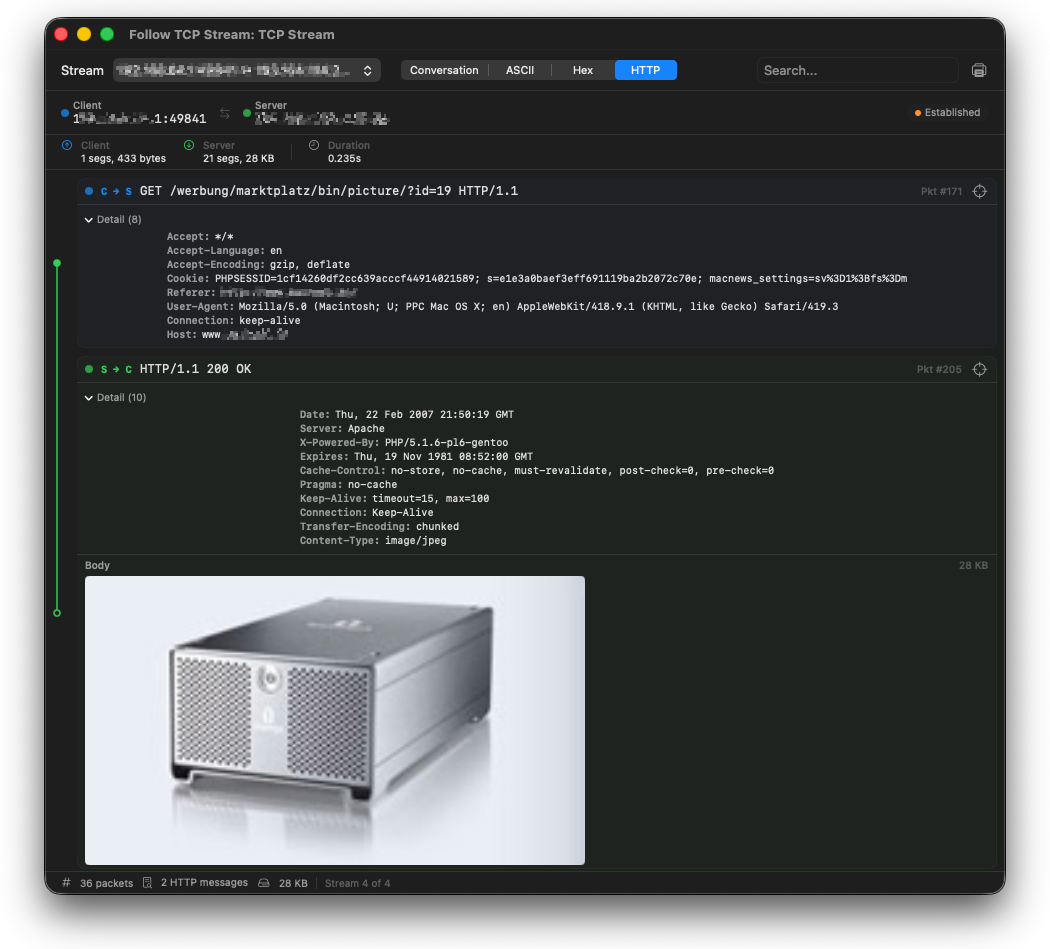Click the packets hash icon in status bar
This screenshot has height=949, width=1050.
[66, 883]
